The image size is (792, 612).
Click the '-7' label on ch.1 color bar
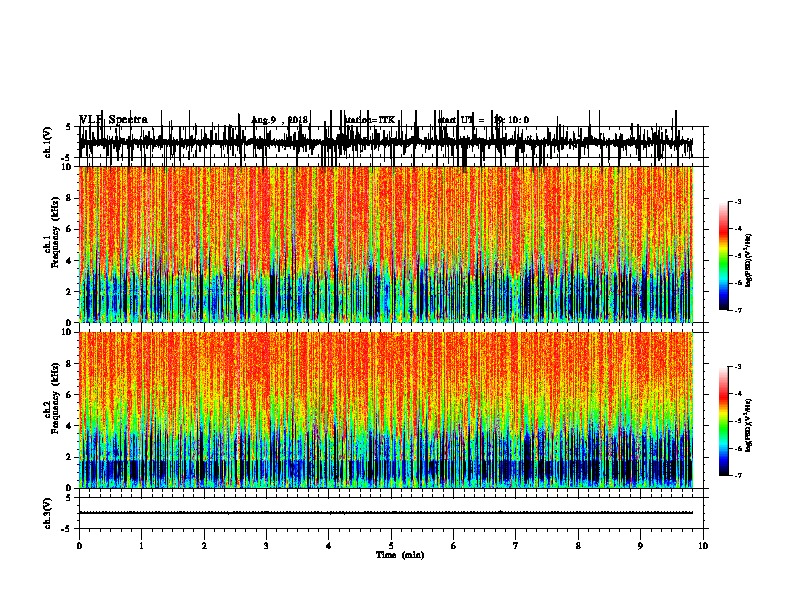(737, 310)
